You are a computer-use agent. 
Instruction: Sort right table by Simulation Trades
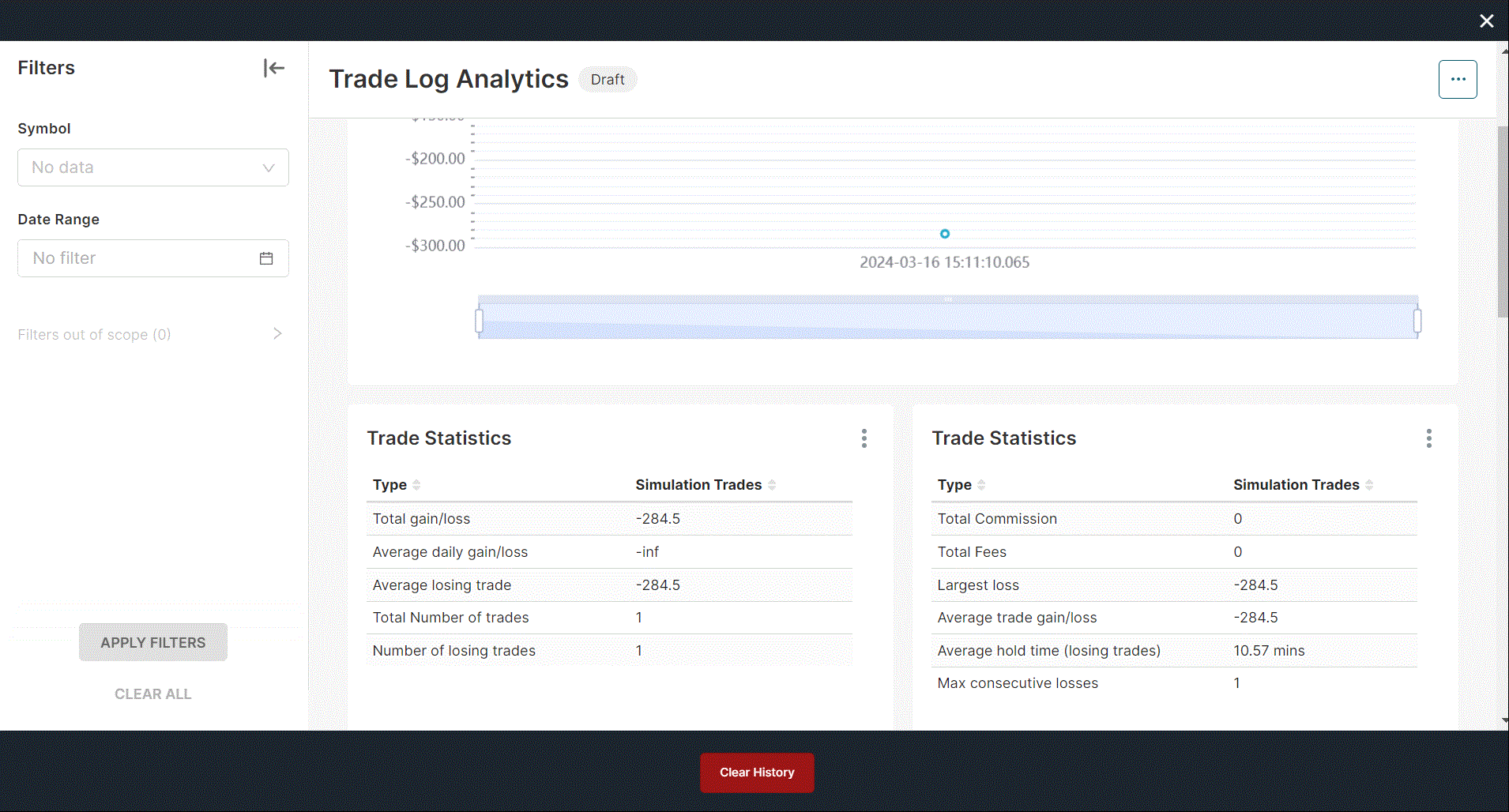[x=1368, y=485]
